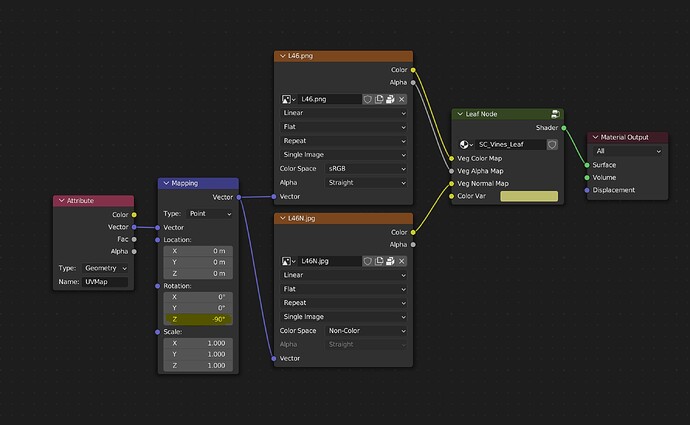Collapse the Mapping node
The height and width of the screenshot is (425, 690).
166,183
